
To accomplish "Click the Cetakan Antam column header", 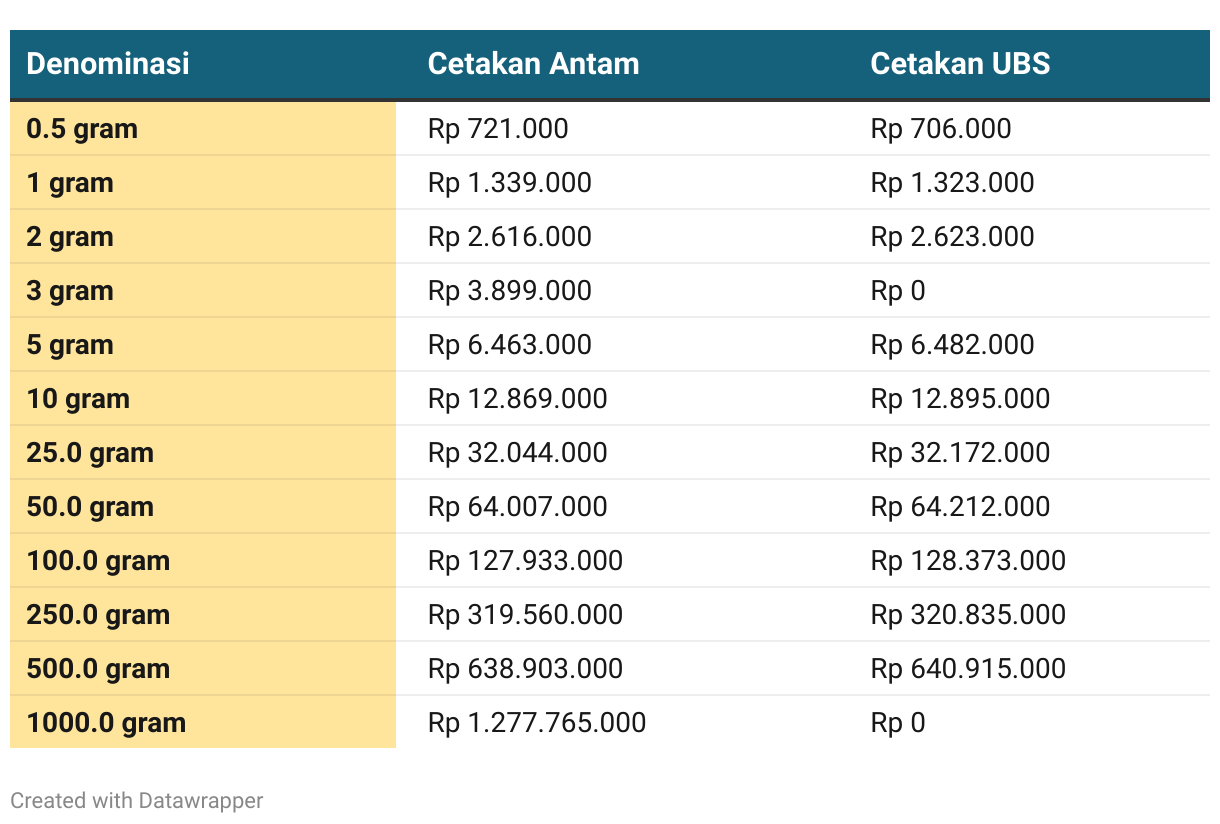I will (533, 64).
